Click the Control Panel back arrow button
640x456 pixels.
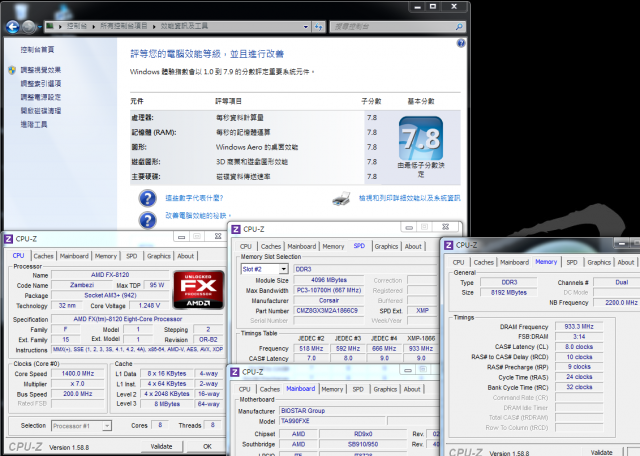tap(13, 27)
